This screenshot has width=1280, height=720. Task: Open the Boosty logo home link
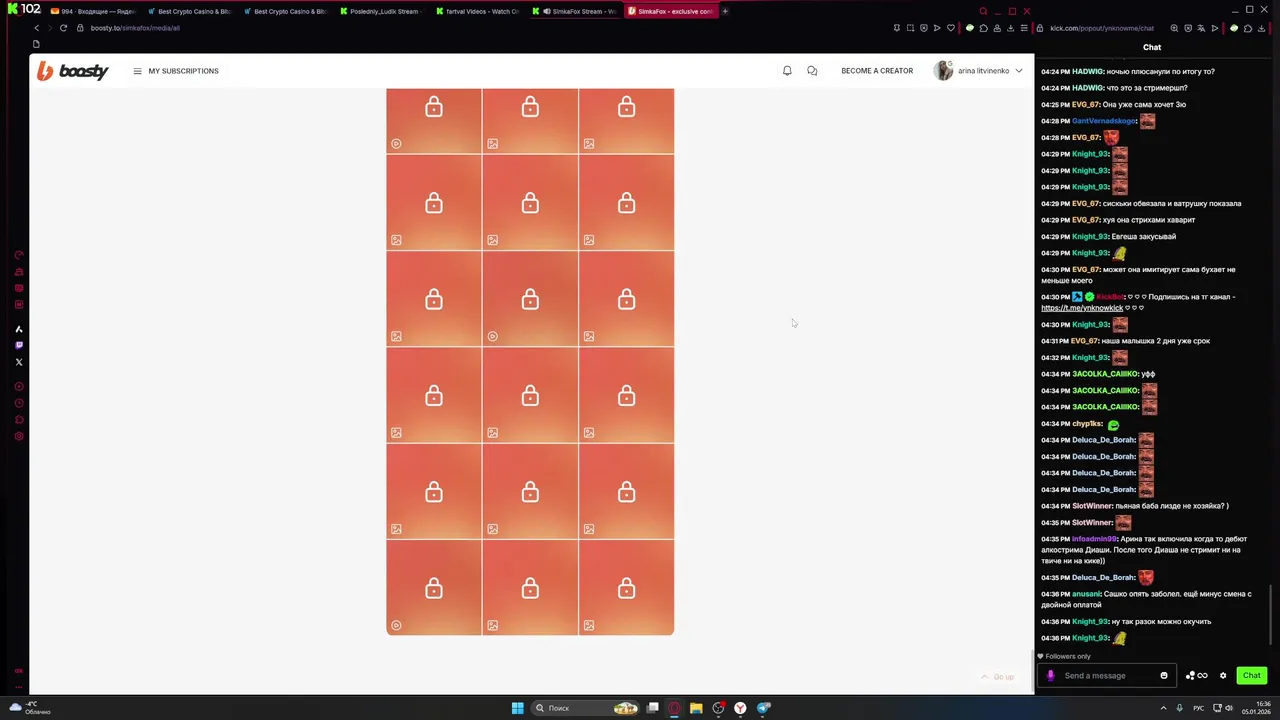pos(72,71)
